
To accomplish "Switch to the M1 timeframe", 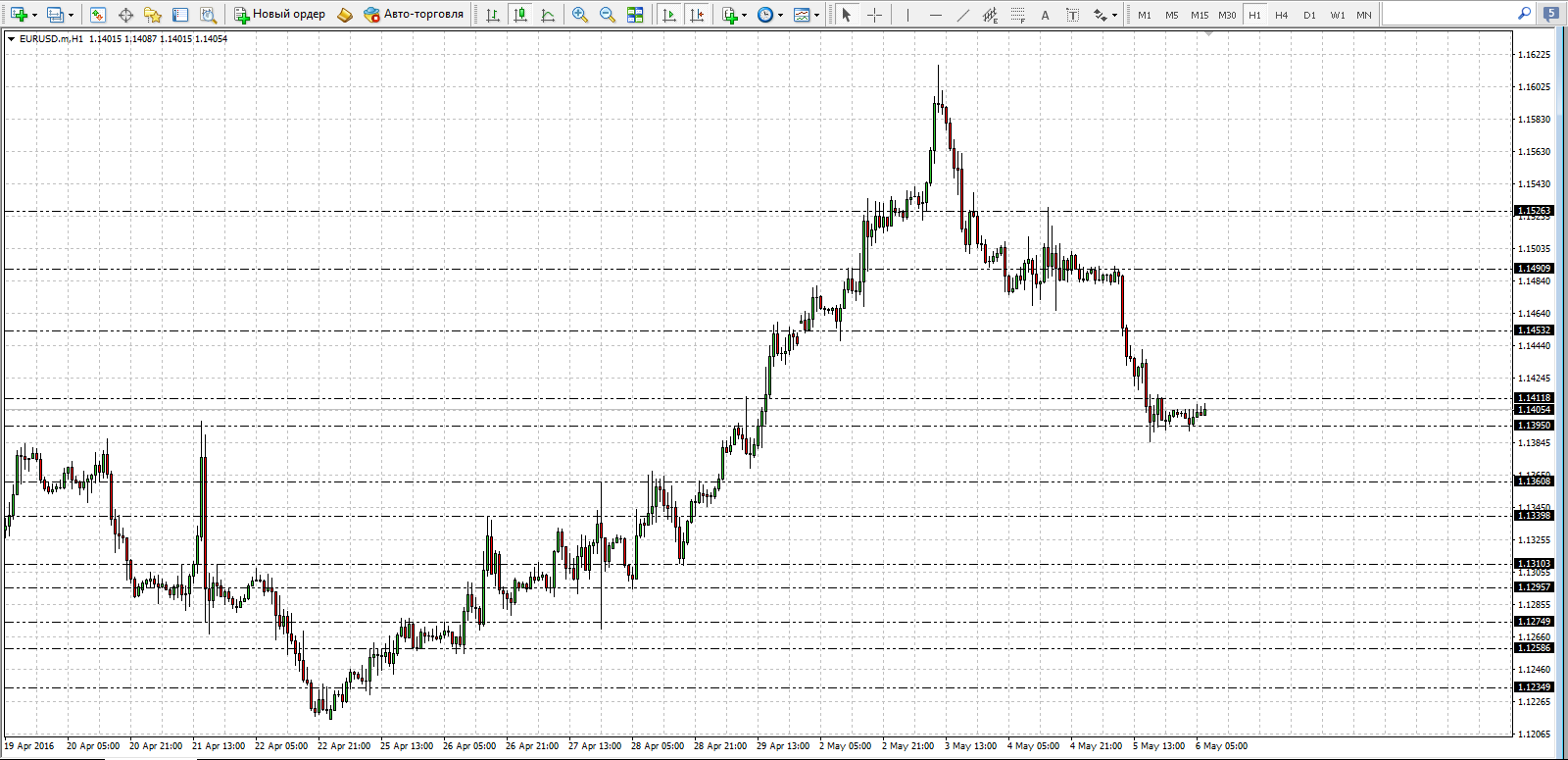I will [x=1145, y=15].
